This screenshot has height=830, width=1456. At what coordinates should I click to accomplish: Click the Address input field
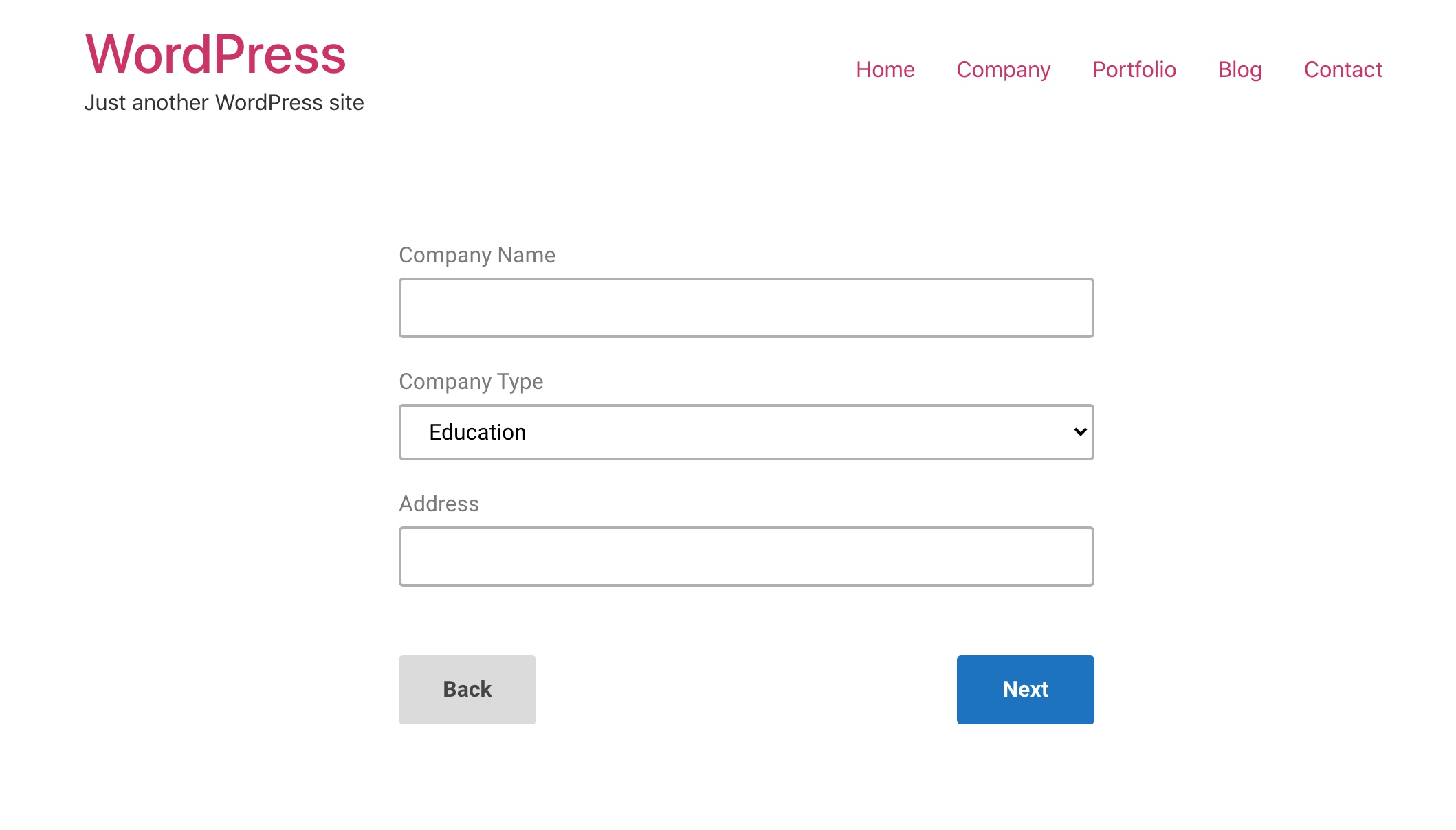747,556
